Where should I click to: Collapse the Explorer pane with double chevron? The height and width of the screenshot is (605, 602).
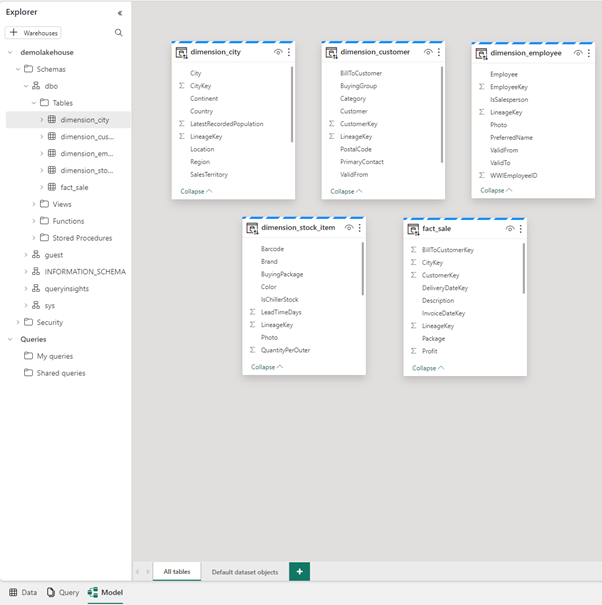(x=120, y=13)
